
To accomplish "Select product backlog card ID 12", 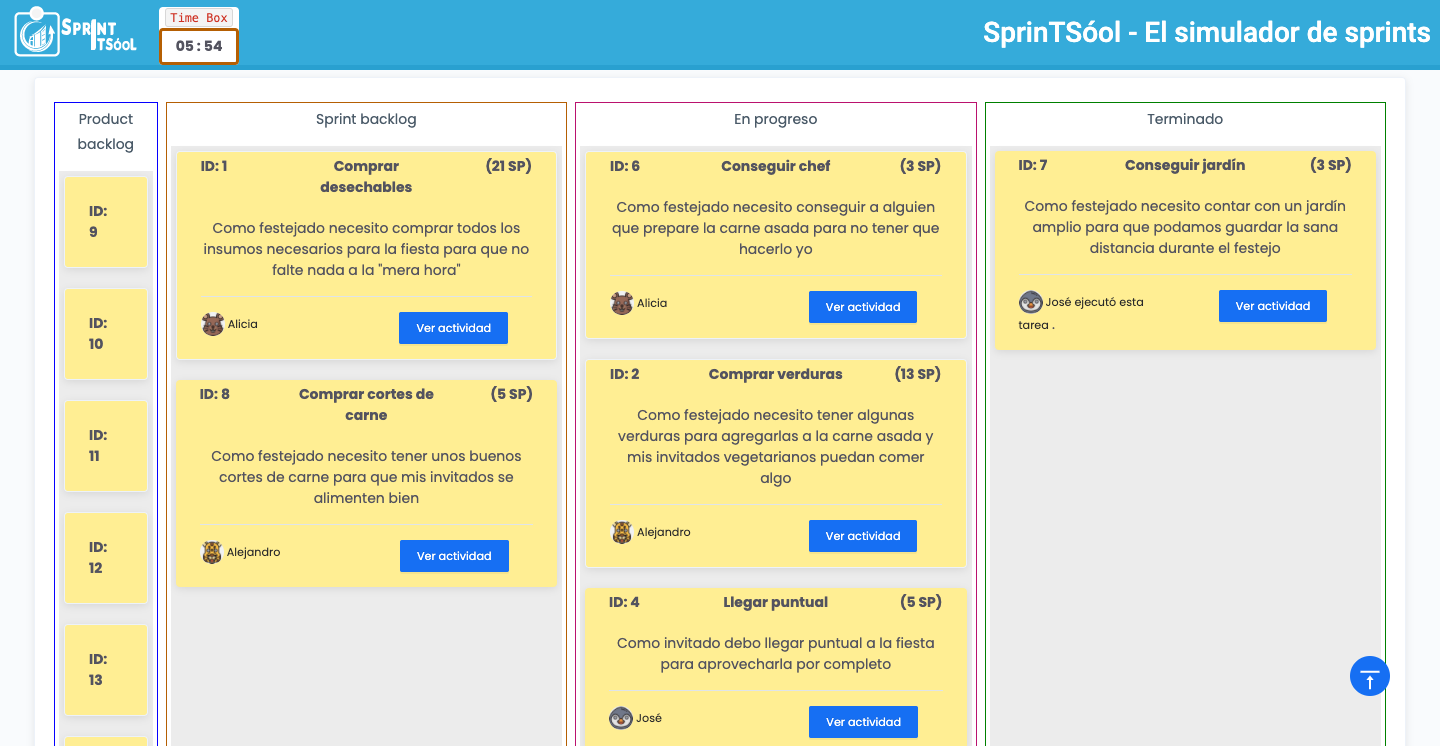I will [106, 558].
